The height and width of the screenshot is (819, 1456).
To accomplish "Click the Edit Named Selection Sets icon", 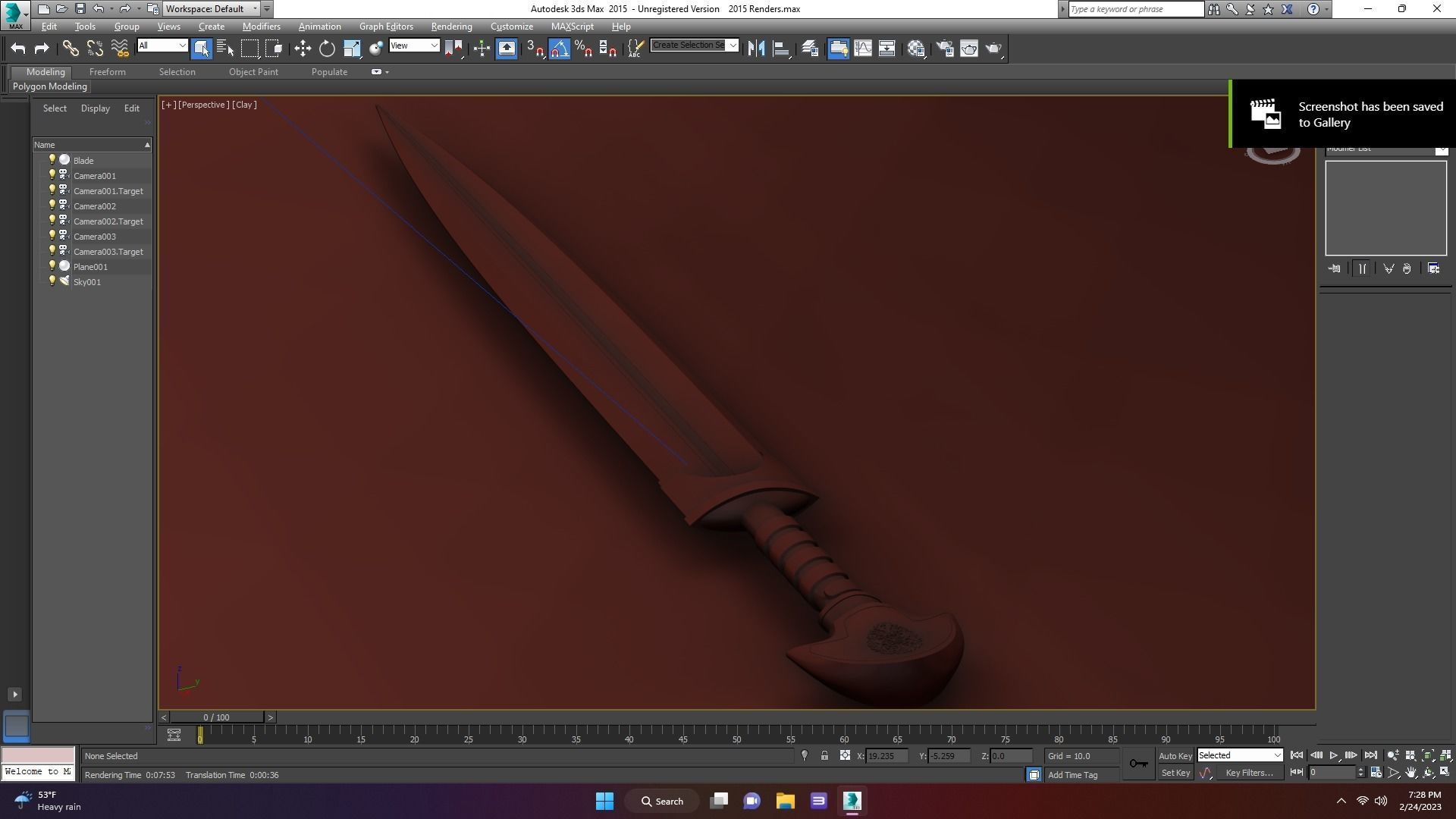I will [x=635, y=49].
